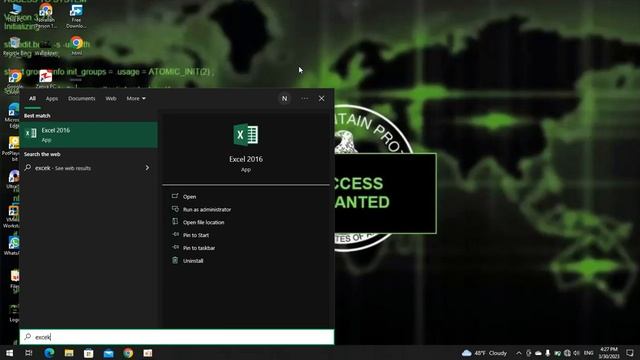Screen dimensions: 640x360
Task: Open the notification center icon
Action: pos(631,353)
